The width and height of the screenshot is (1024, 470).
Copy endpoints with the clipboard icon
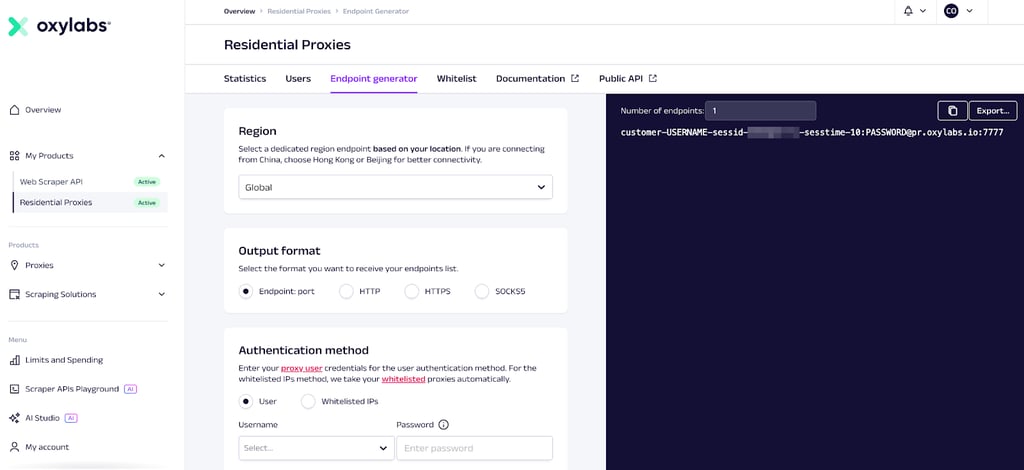tap(952, 111)
